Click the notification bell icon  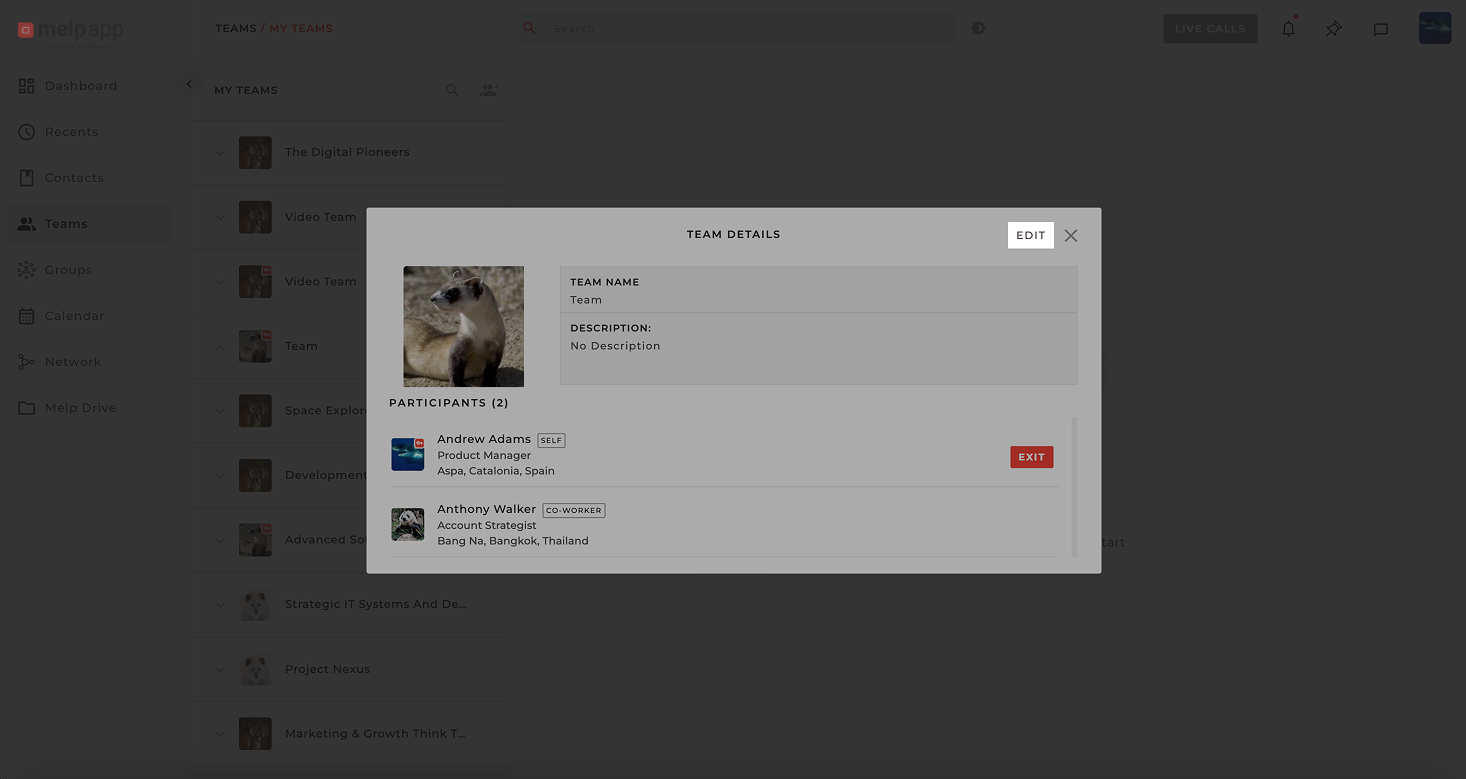pos(1288,29)
